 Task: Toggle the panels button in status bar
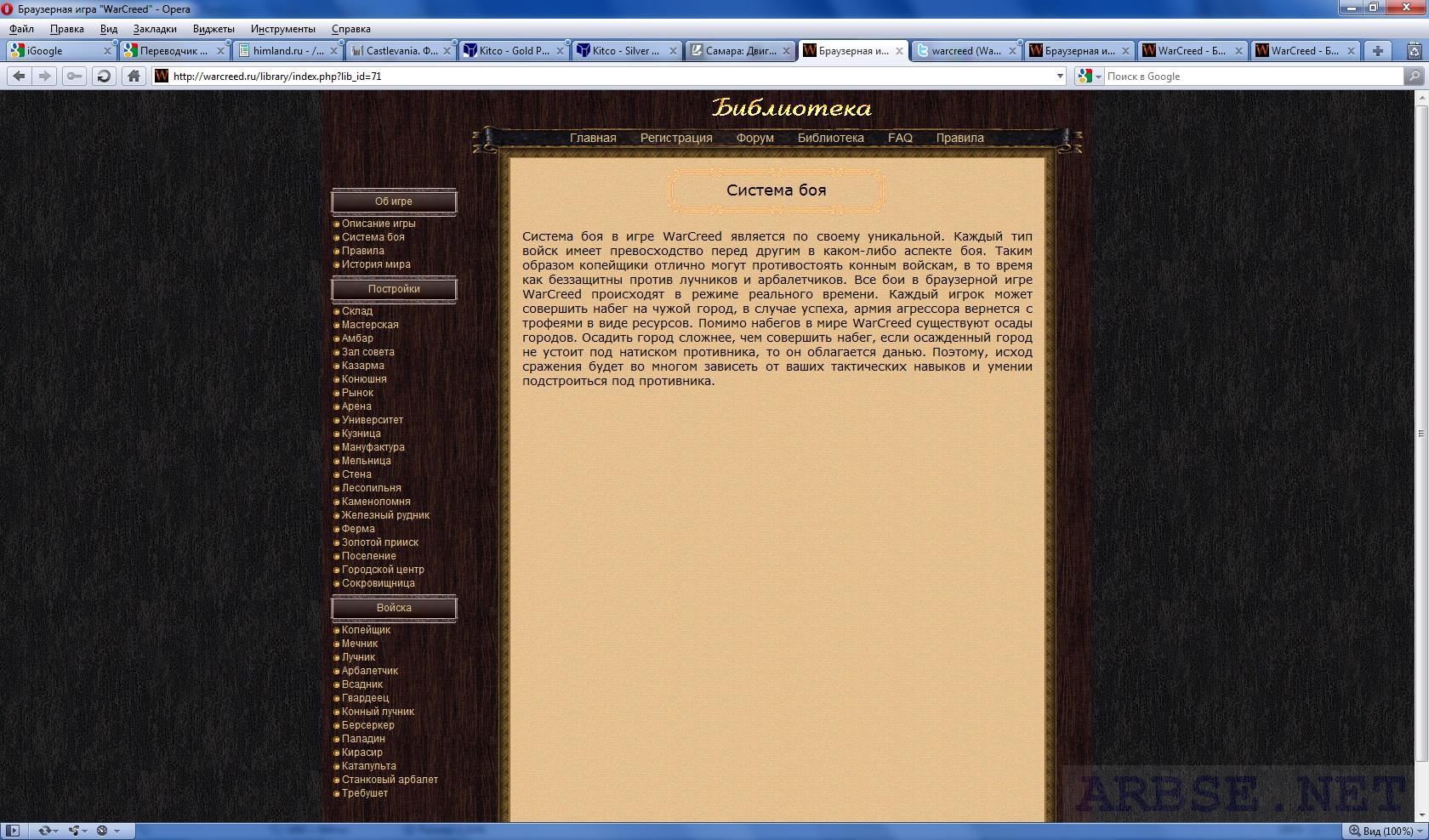[13, 831]
